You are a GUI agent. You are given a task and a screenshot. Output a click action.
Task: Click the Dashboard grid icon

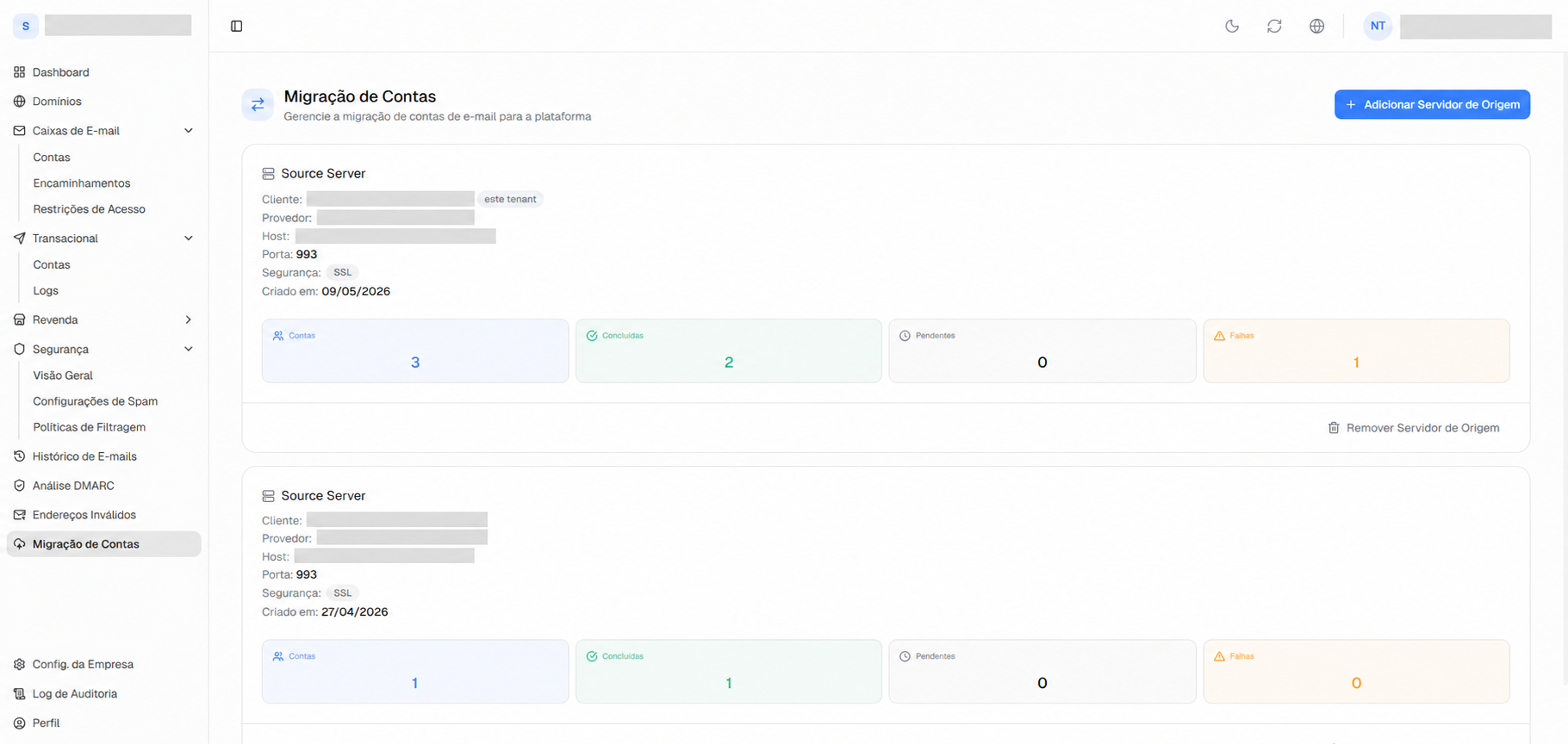pyautogui.click(x=19, y=72)
